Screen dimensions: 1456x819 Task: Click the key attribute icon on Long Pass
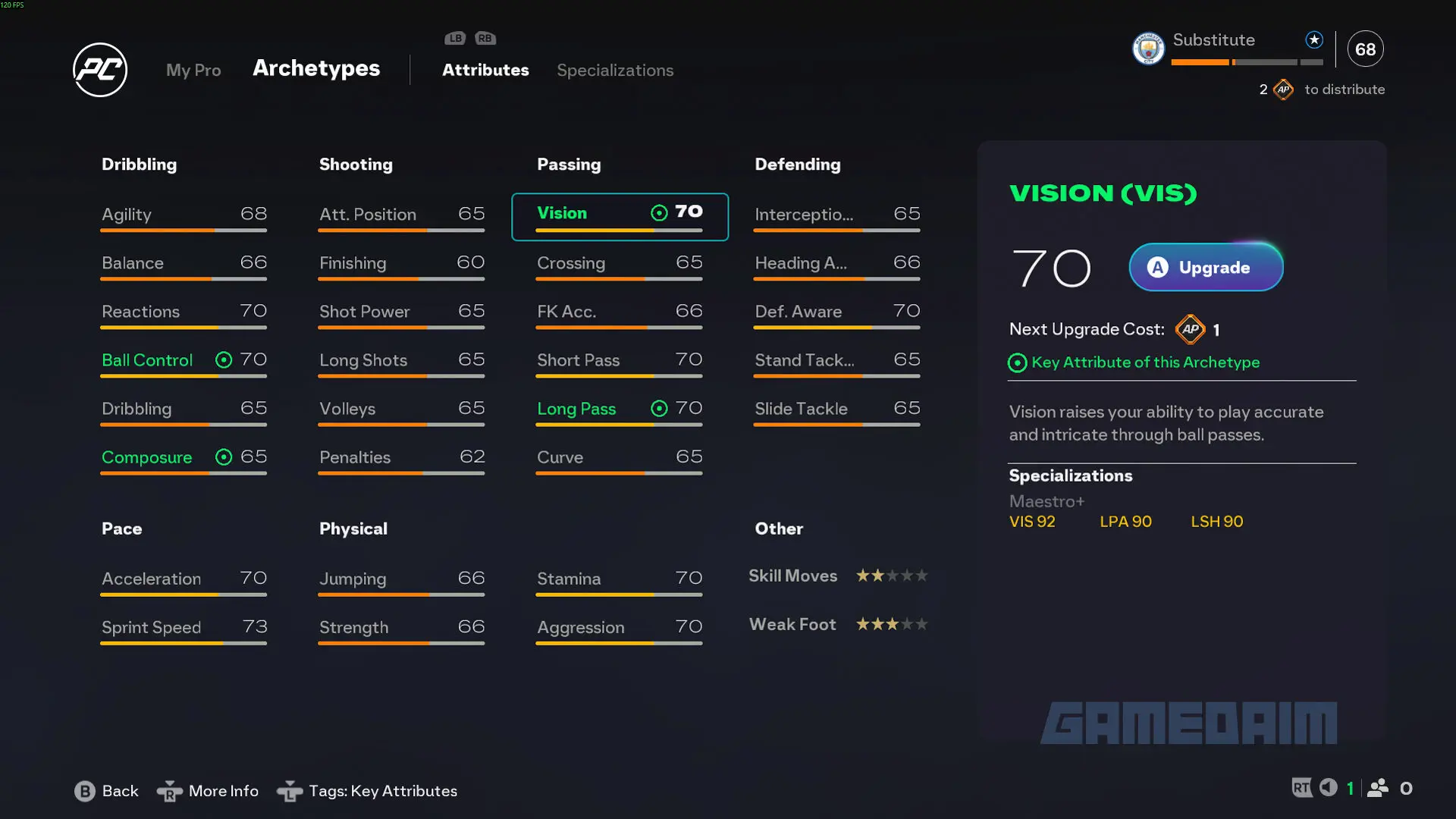coord(660,408)
